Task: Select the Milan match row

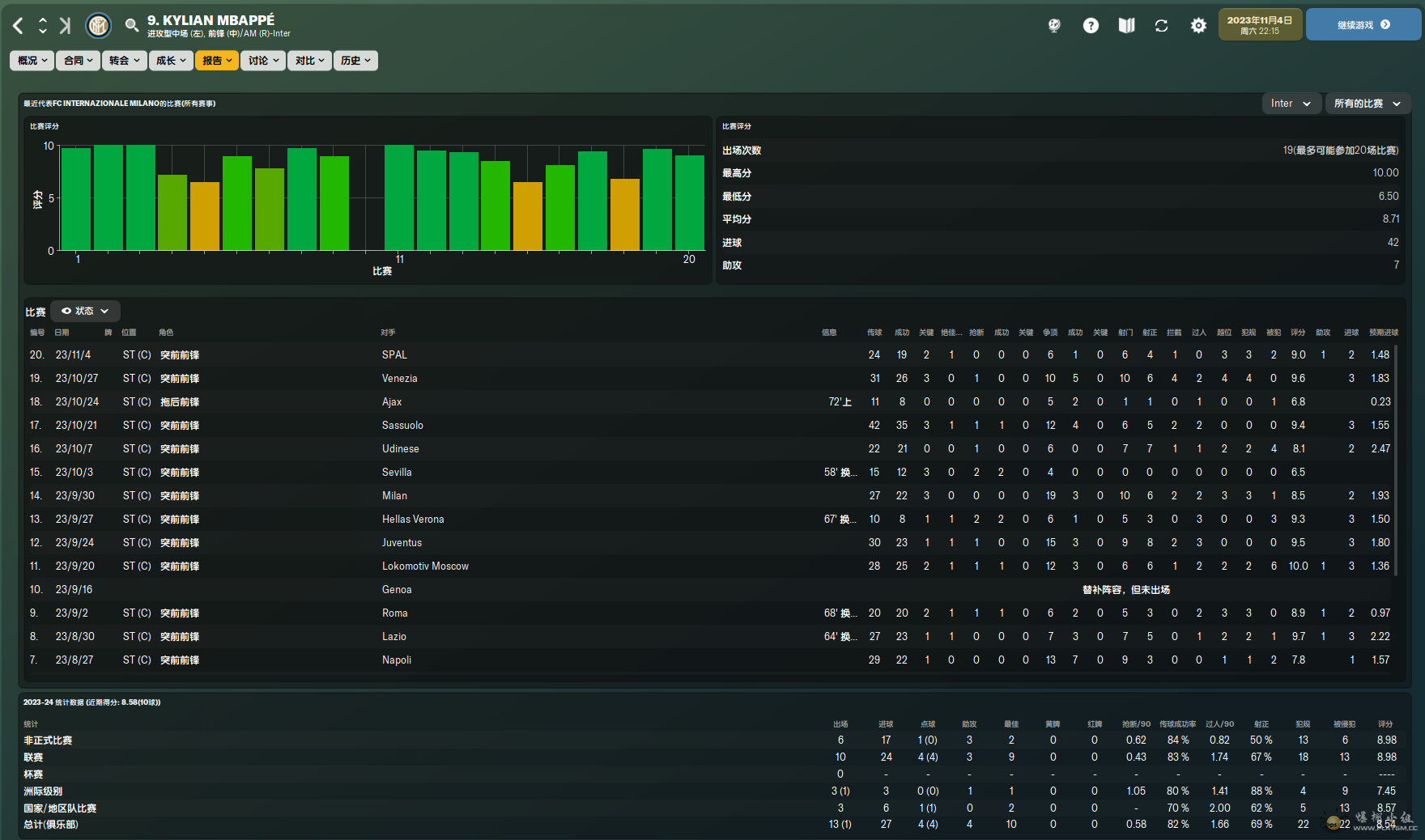Action: tap(710, 496)
